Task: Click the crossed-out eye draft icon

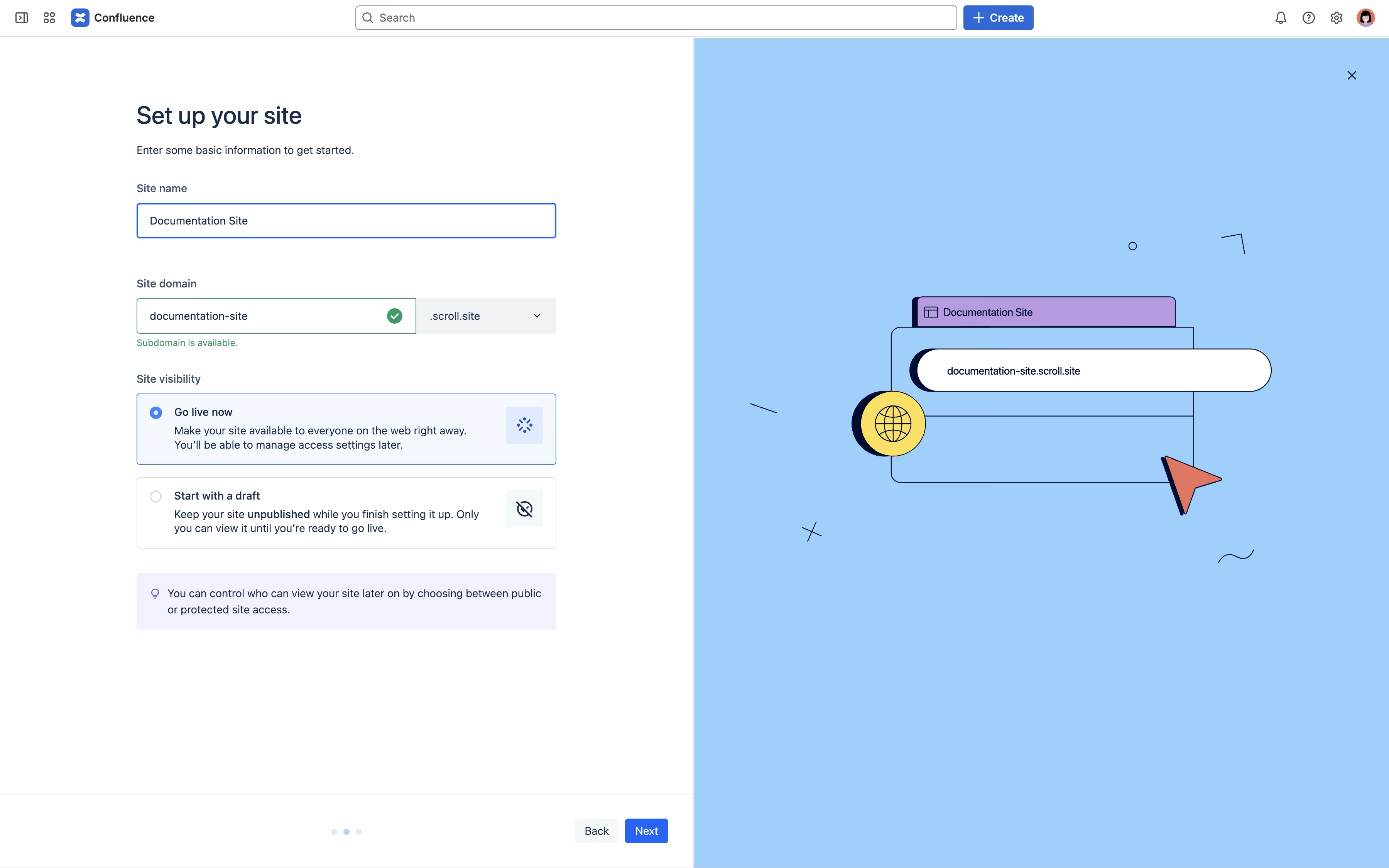Action: pyautogui.click(x=524, y=508)
